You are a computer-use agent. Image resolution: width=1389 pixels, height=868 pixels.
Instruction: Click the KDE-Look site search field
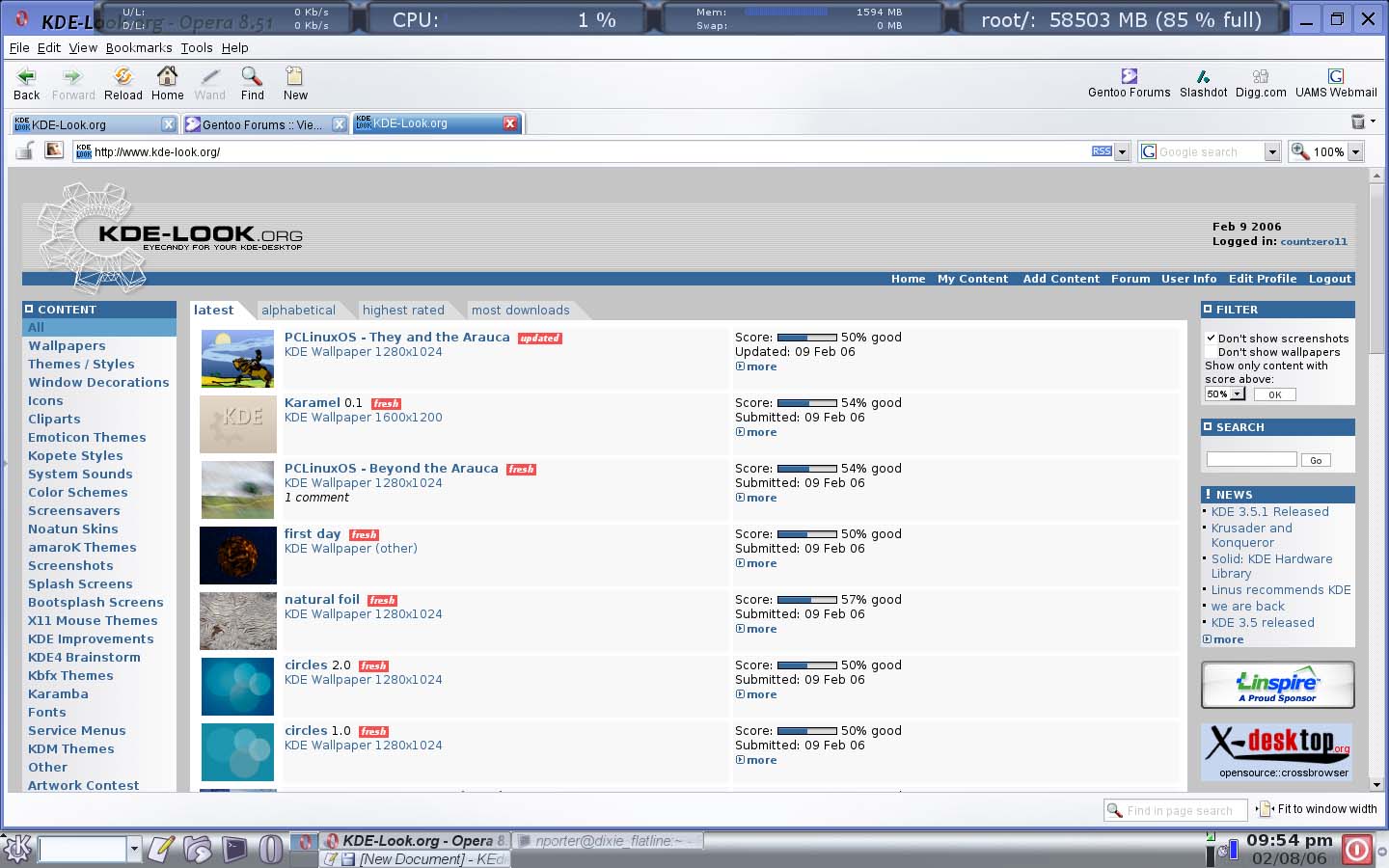tap(1251, 459)
